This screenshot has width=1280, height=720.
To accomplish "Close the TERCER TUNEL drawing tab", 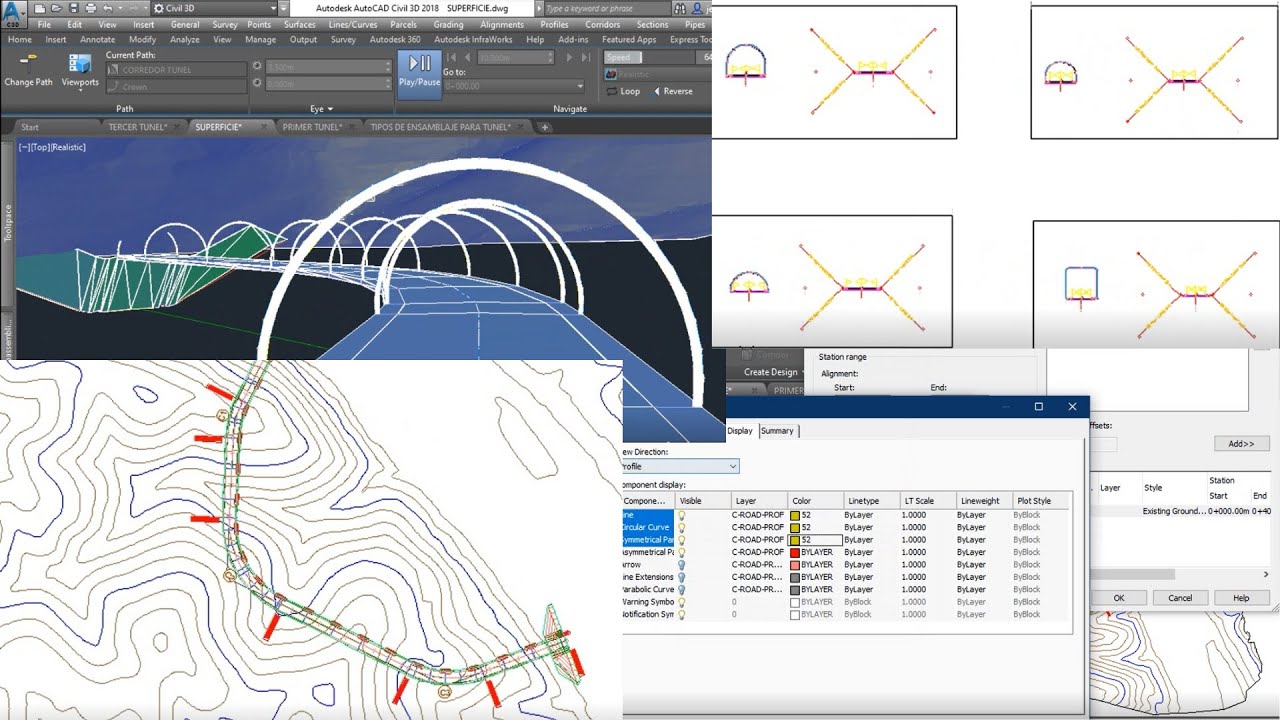I will 177,127.
